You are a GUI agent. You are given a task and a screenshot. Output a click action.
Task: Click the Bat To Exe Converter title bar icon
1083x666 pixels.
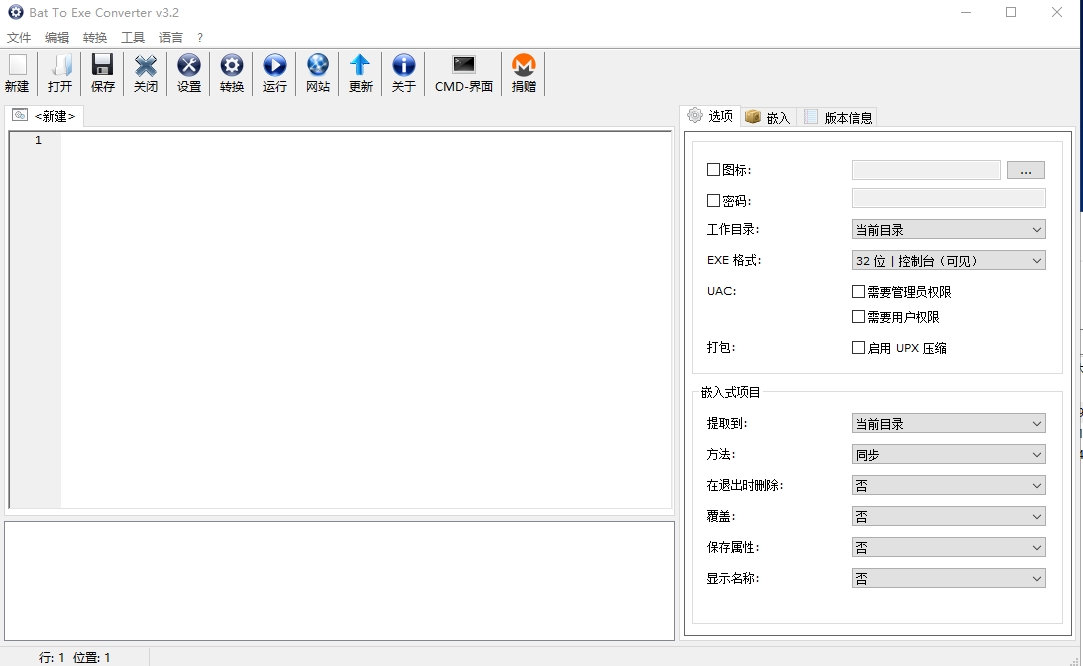coord(15,12)
